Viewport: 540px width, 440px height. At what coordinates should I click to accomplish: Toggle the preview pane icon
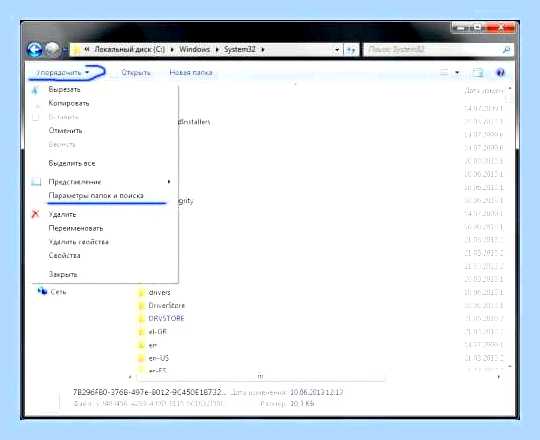click(478, 73)
